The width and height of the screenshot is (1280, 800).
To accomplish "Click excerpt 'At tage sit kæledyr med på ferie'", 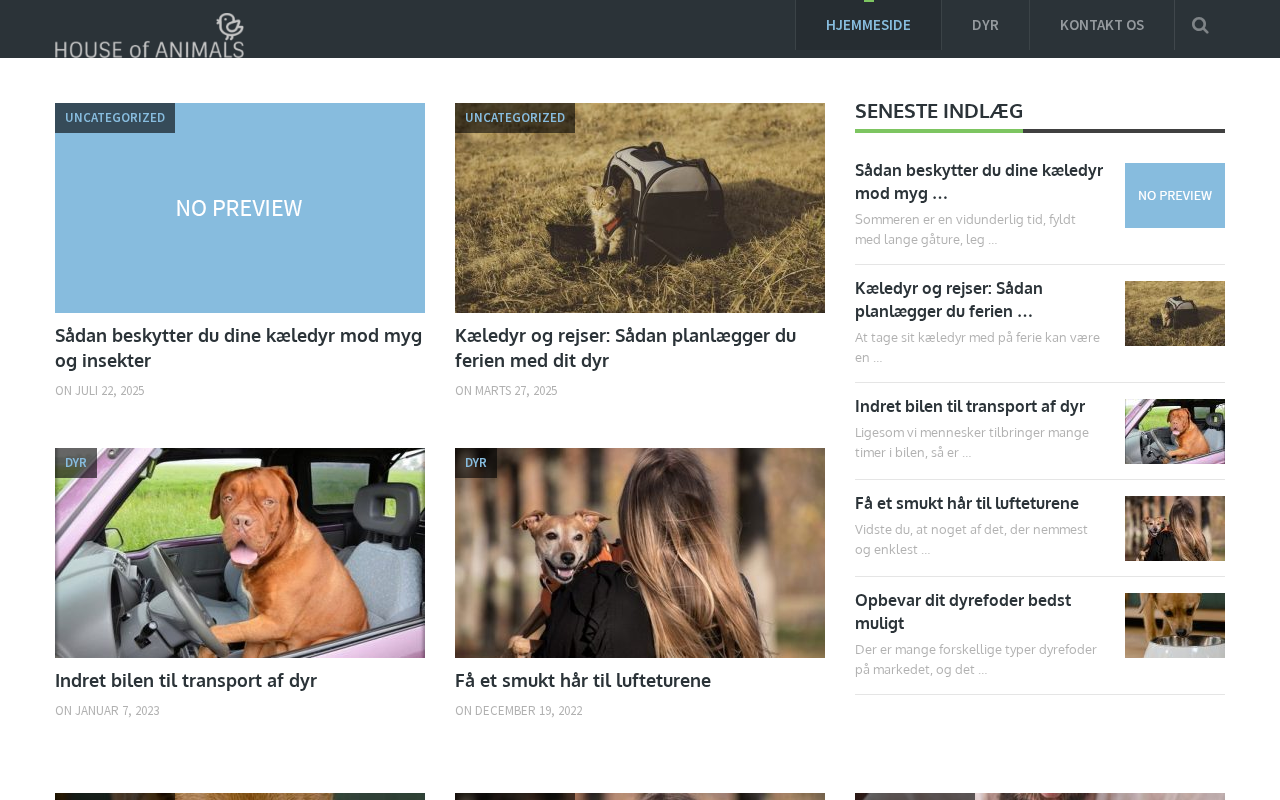I will coord(962,337).
